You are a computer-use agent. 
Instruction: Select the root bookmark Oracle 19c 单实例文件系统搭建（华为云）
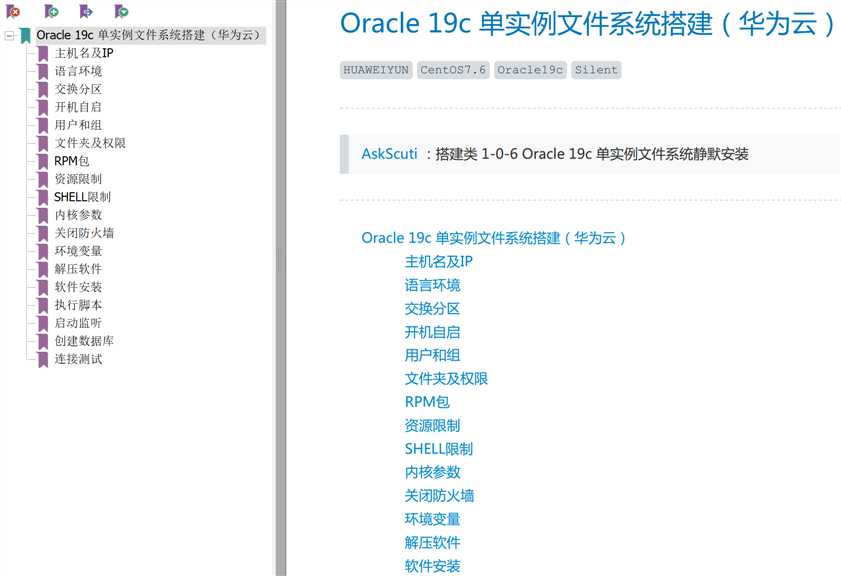pyautogui.click(x=149, y=35)
